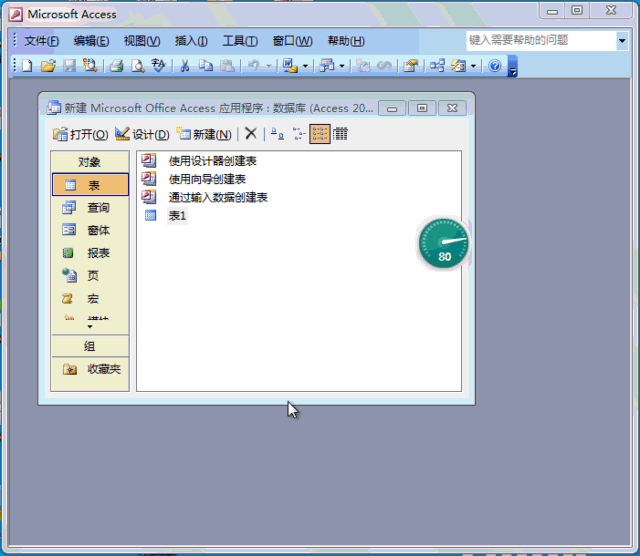
Task: Click the 打开(O) button
Action: [x=80, y=134]
